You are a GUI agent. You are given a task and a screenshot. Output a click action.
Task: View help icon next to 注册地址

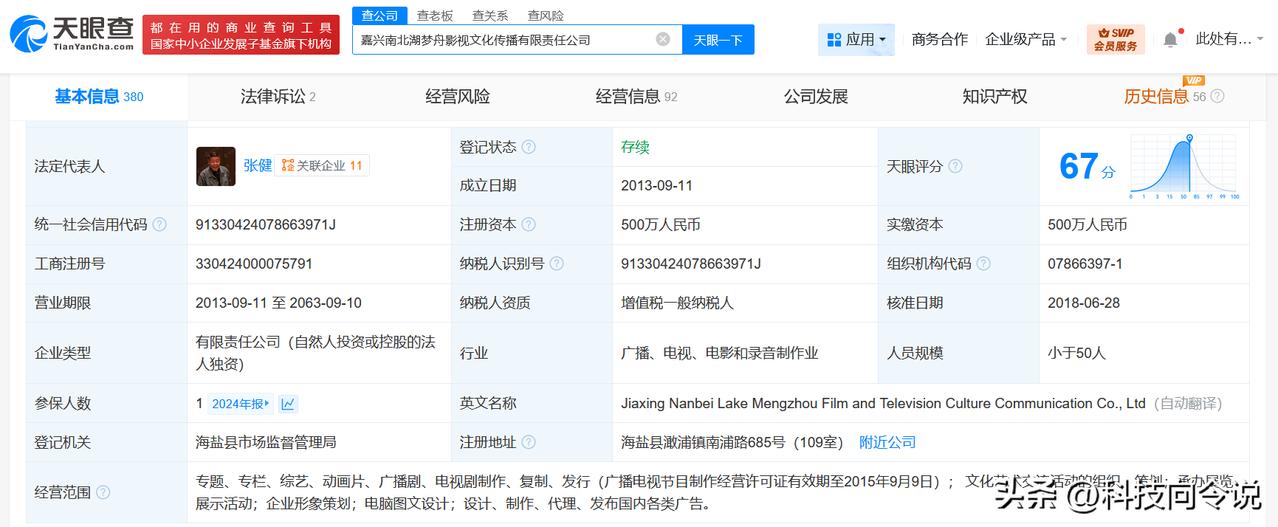(x=528, y=442)
